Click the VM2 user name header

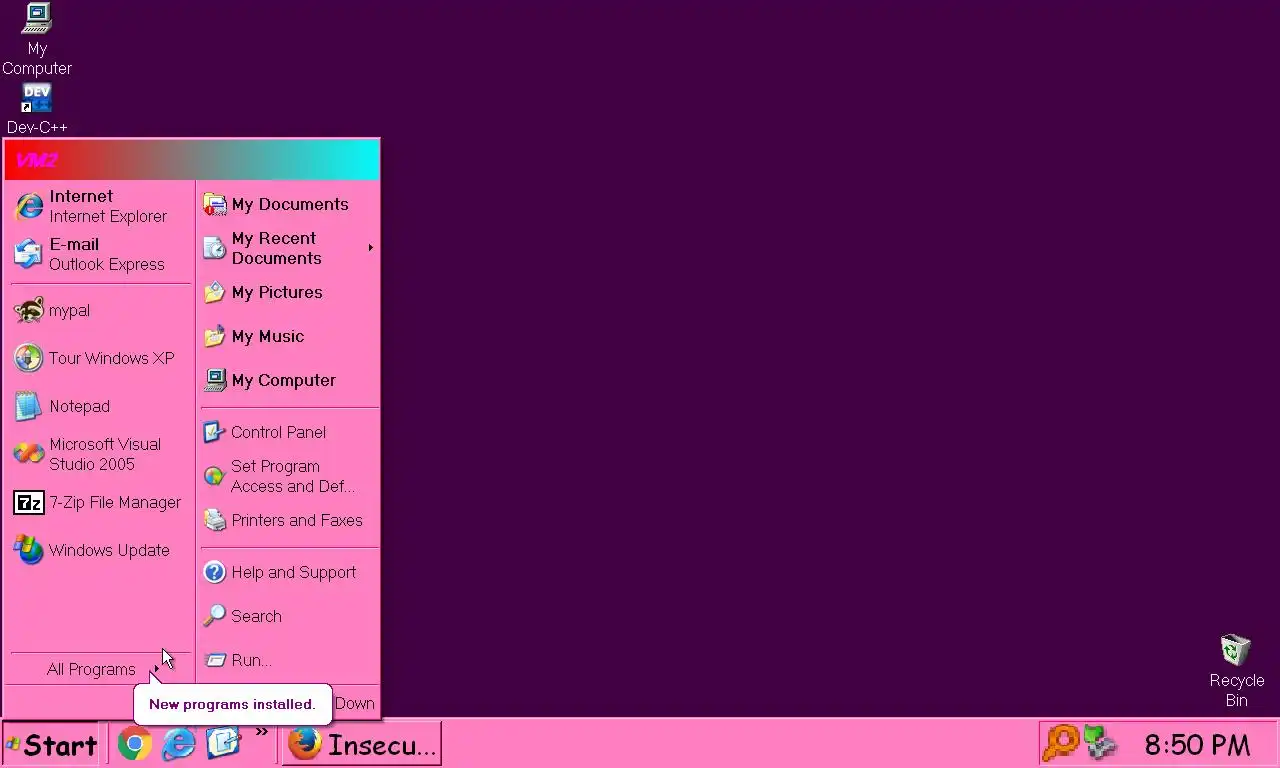coord(37,160)
